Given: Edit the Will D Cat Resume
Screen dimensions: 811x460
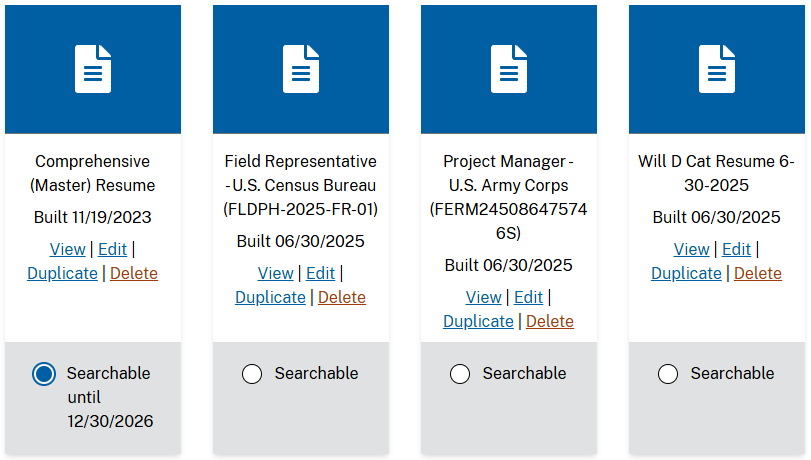Looking at the screenshot, I should [736, 249].
